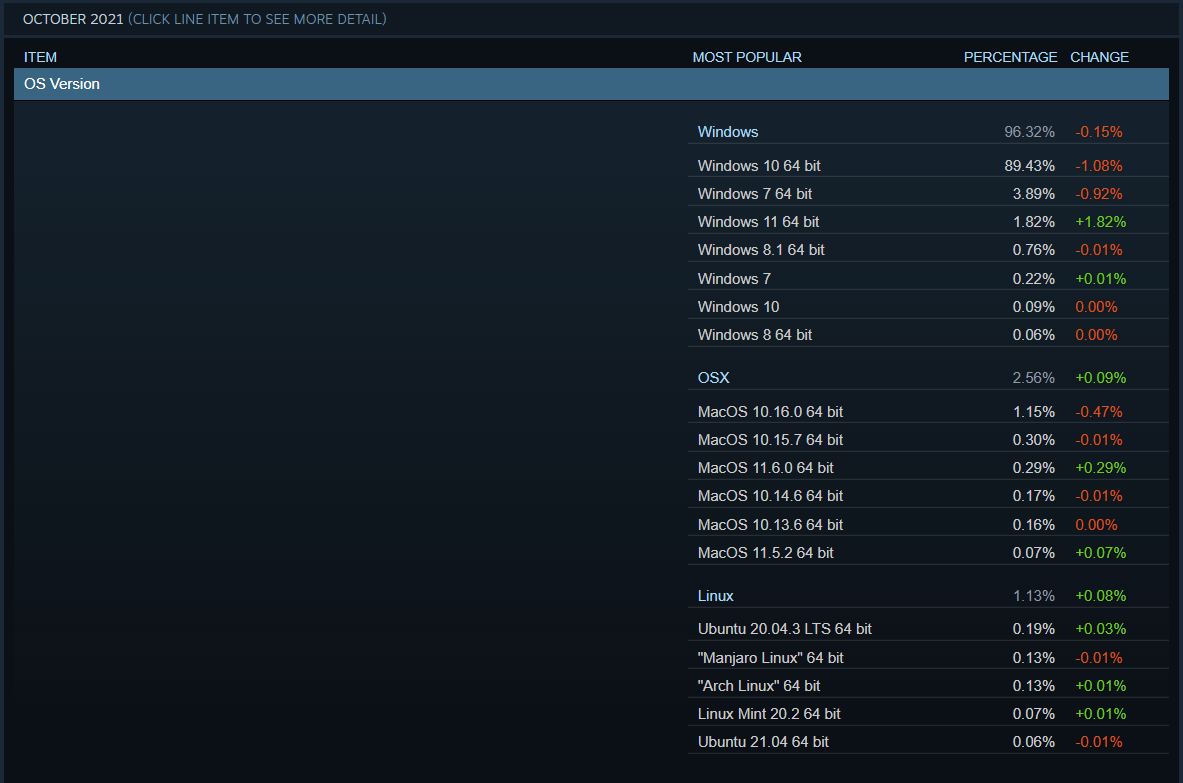The image size is (1183, 783).
Task: Click the MacOS 11.6.0 64 bit row
Action: pyautogui.click(x=928, y=468)
